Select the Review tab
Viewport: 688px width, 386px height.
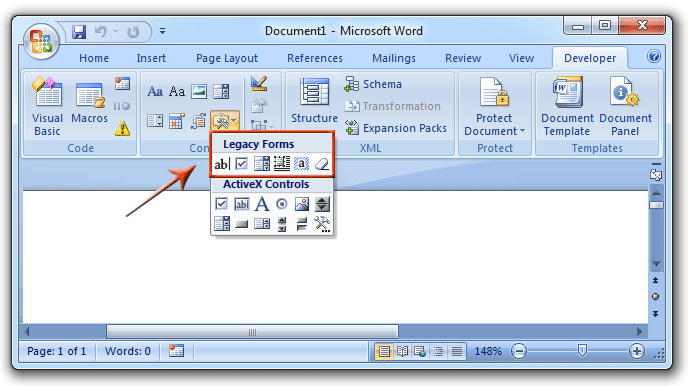(463, 58)
